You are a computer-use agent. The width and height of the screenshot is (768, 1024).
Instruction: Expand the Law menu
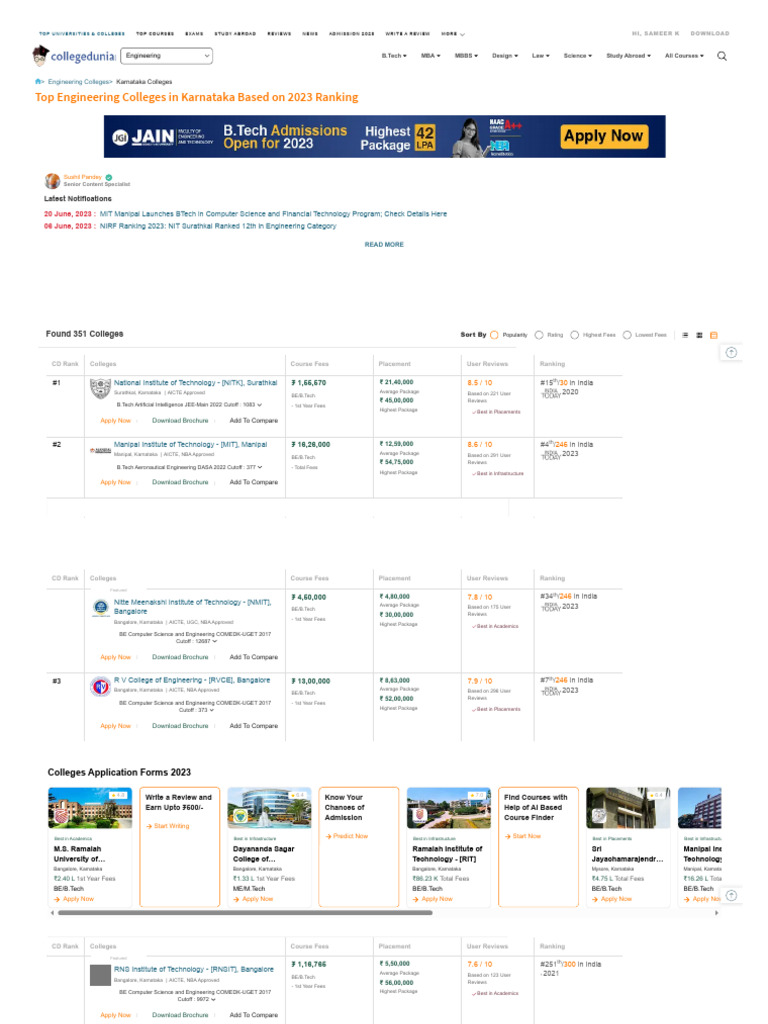[x=541, y=56]
